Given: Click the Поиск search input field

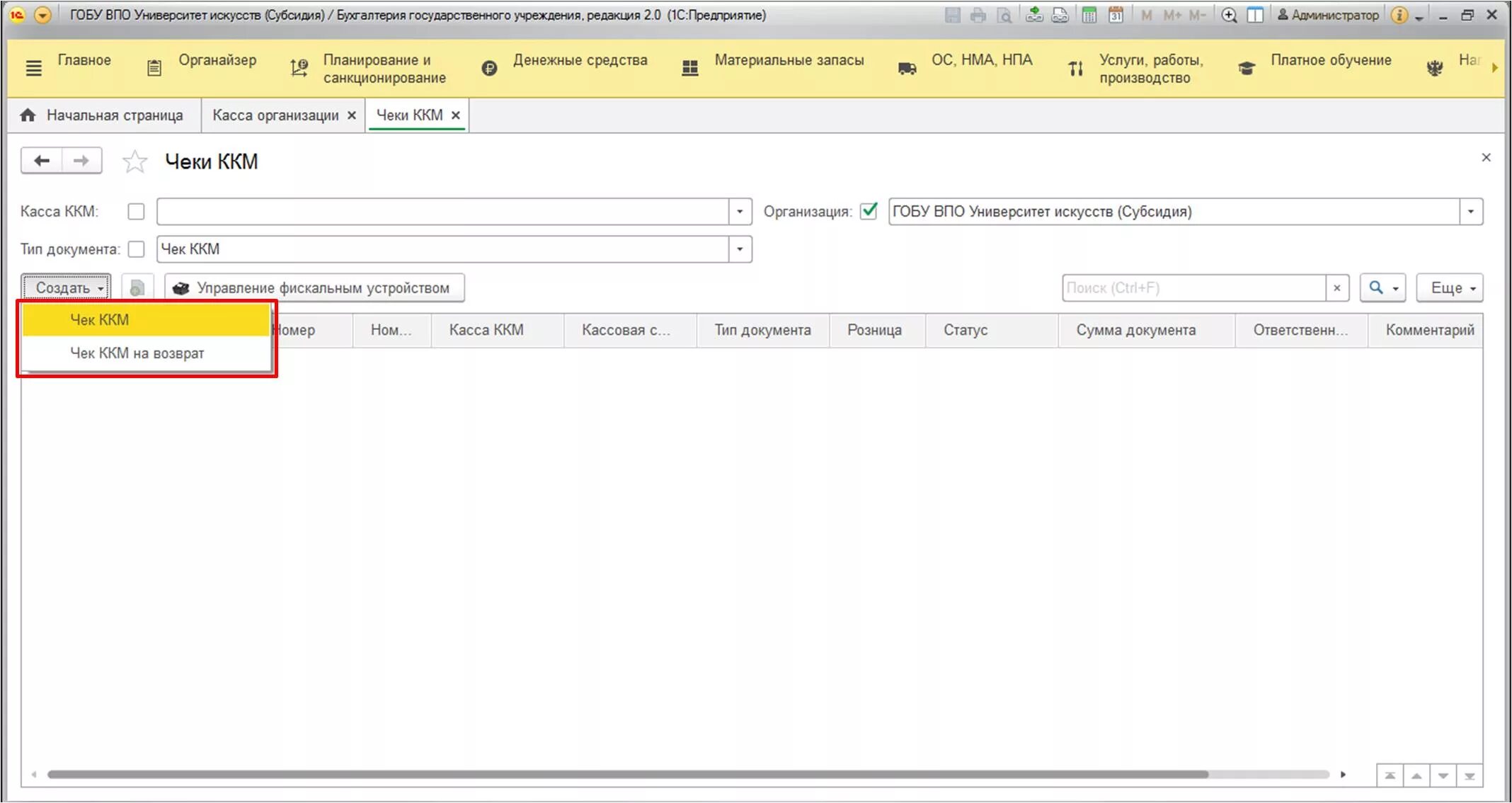Looking at the screenshot, I should (x=1193, y=288).
